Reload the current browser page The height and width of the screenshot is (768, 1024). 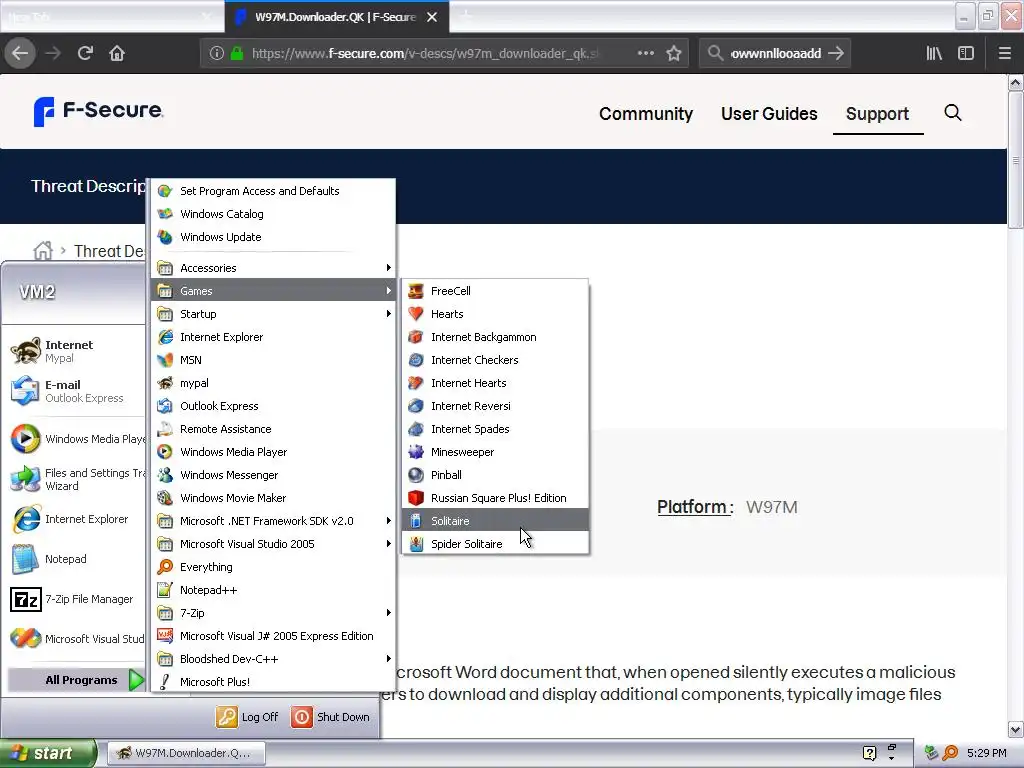[x=85, y=54]
